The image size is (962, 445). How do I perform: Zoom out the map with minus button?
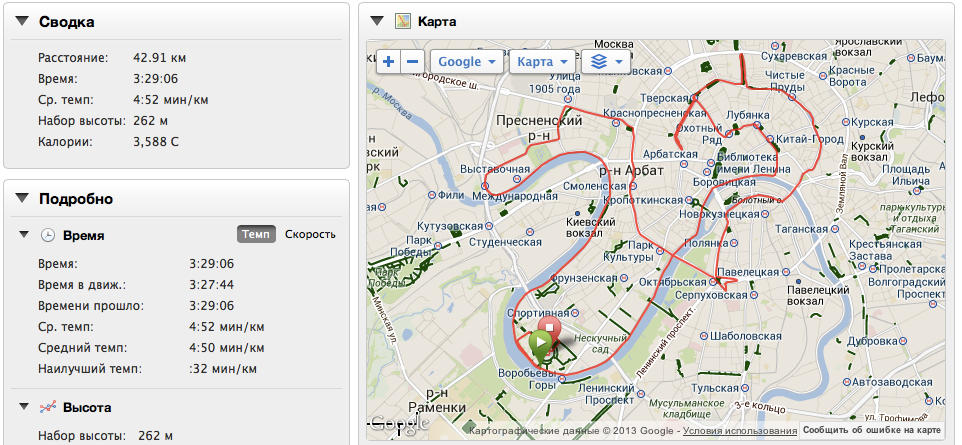(x=412, y=61)
